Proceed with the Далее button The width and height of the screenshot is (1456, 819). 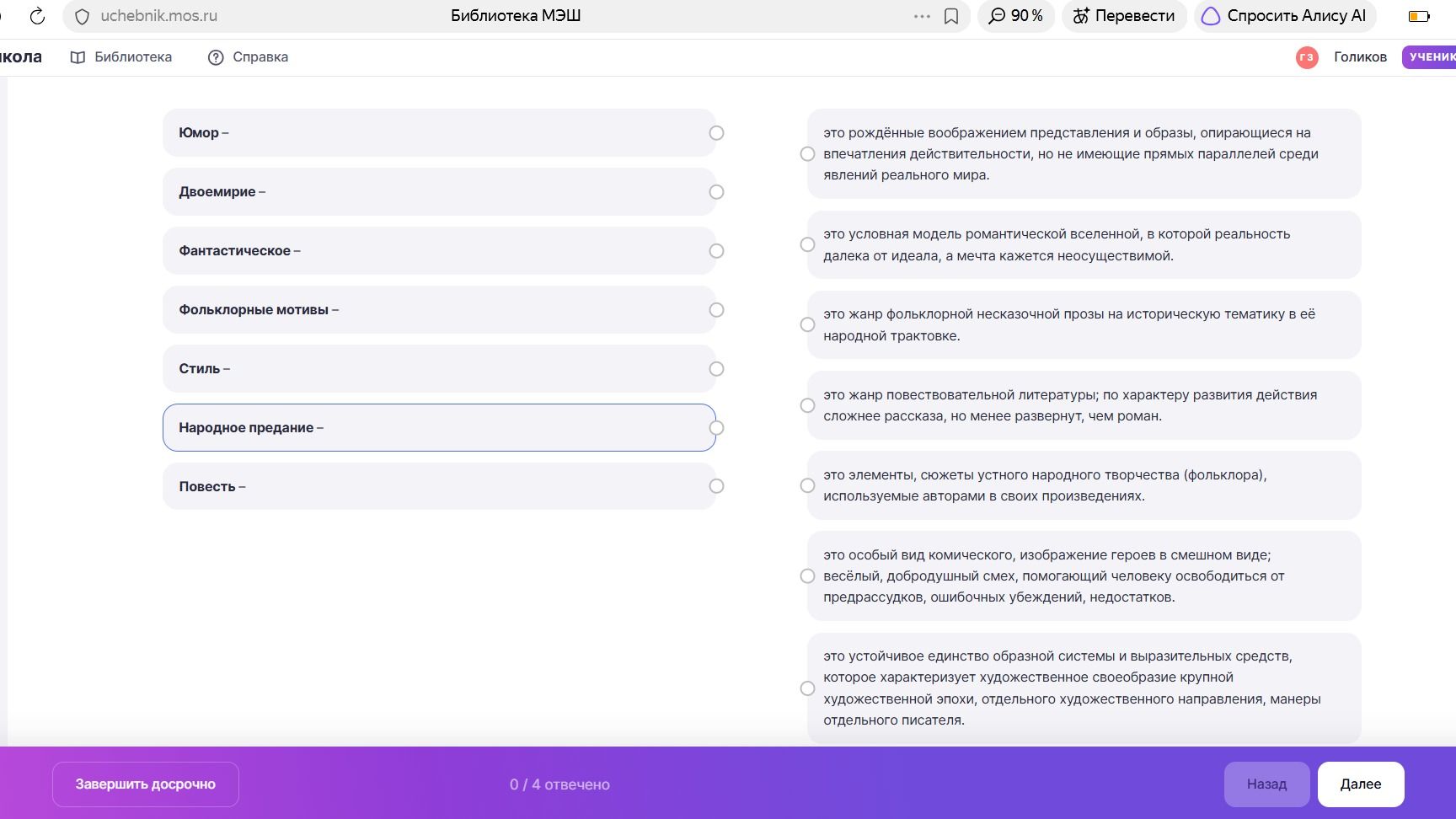pyautogui.click(x=1361, y=784)
